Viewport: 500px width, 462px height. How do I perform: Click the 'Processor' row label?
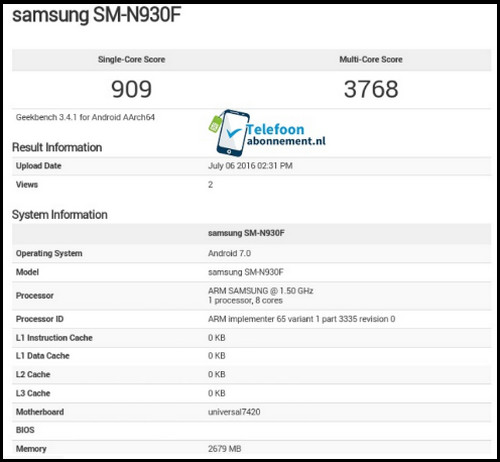pos(35,295)
